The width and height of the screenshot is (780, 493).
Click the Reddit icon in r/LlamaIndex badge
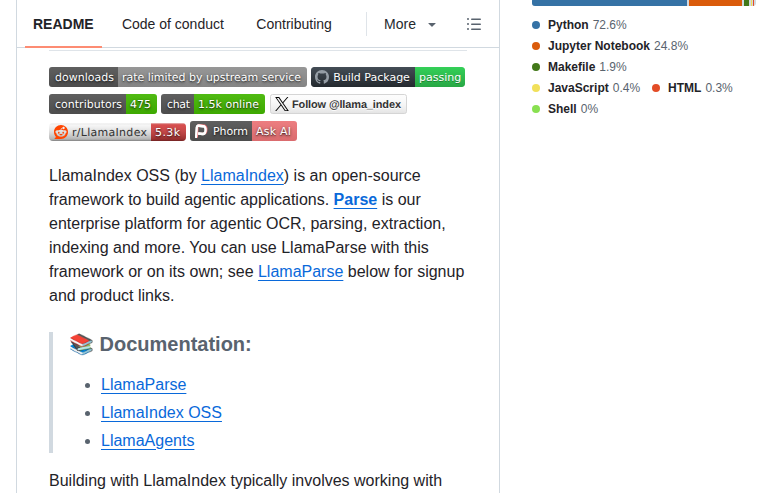tap(61, 132)
